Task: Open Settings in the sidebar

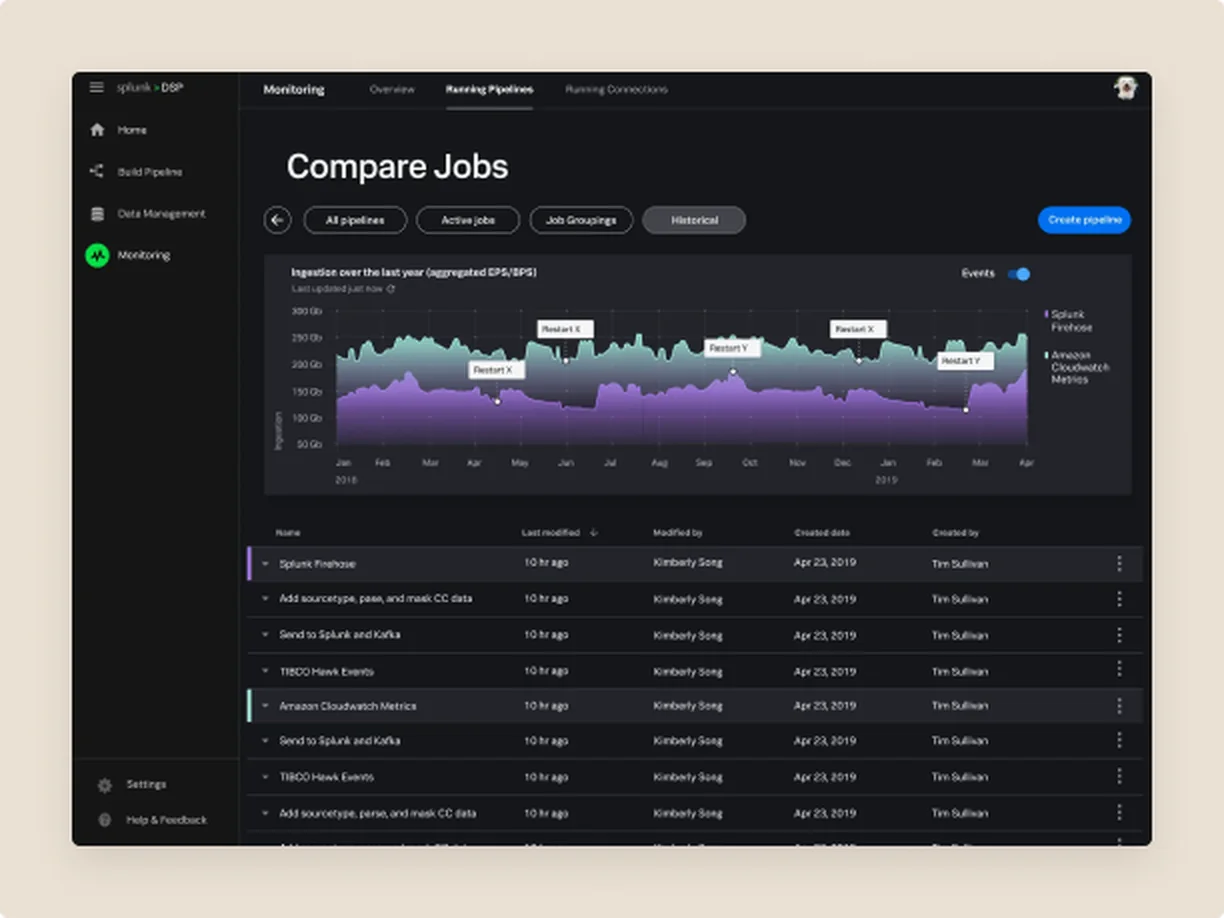Action: 146,785
